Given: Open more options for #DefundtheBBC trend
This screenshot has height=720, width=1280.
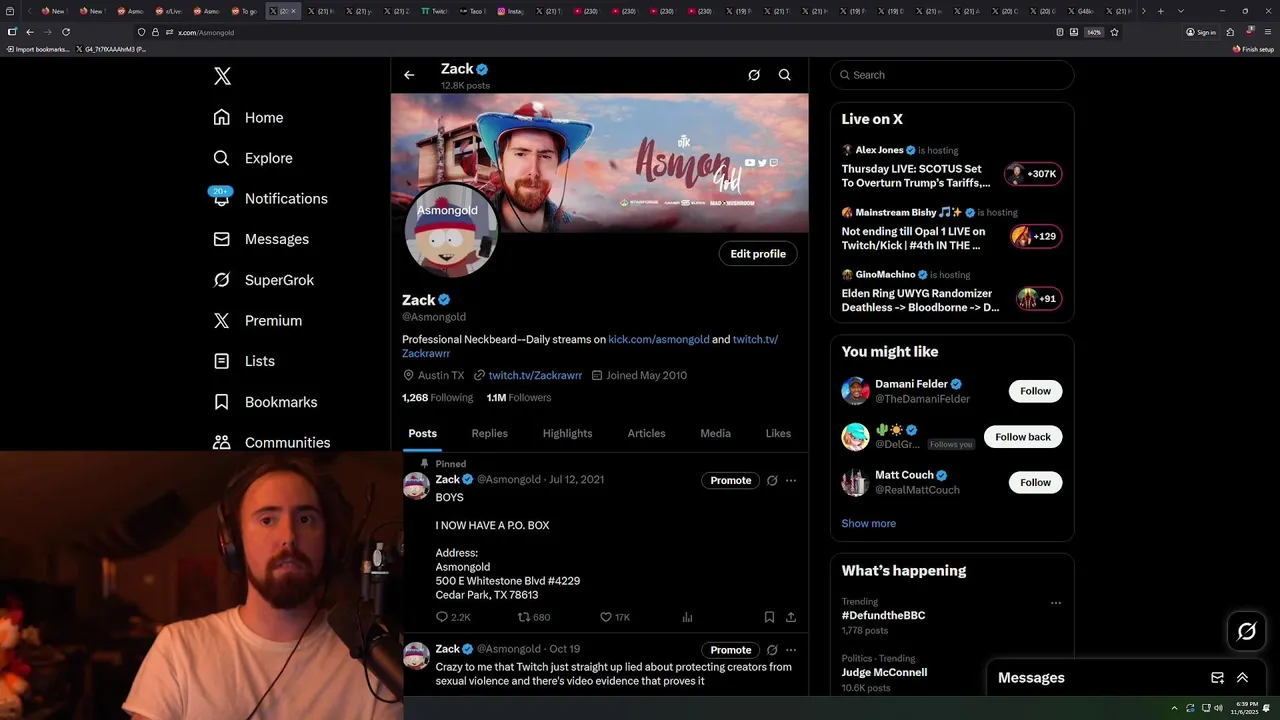Looking at the screenshot, I should click(x=1055, y=603).
